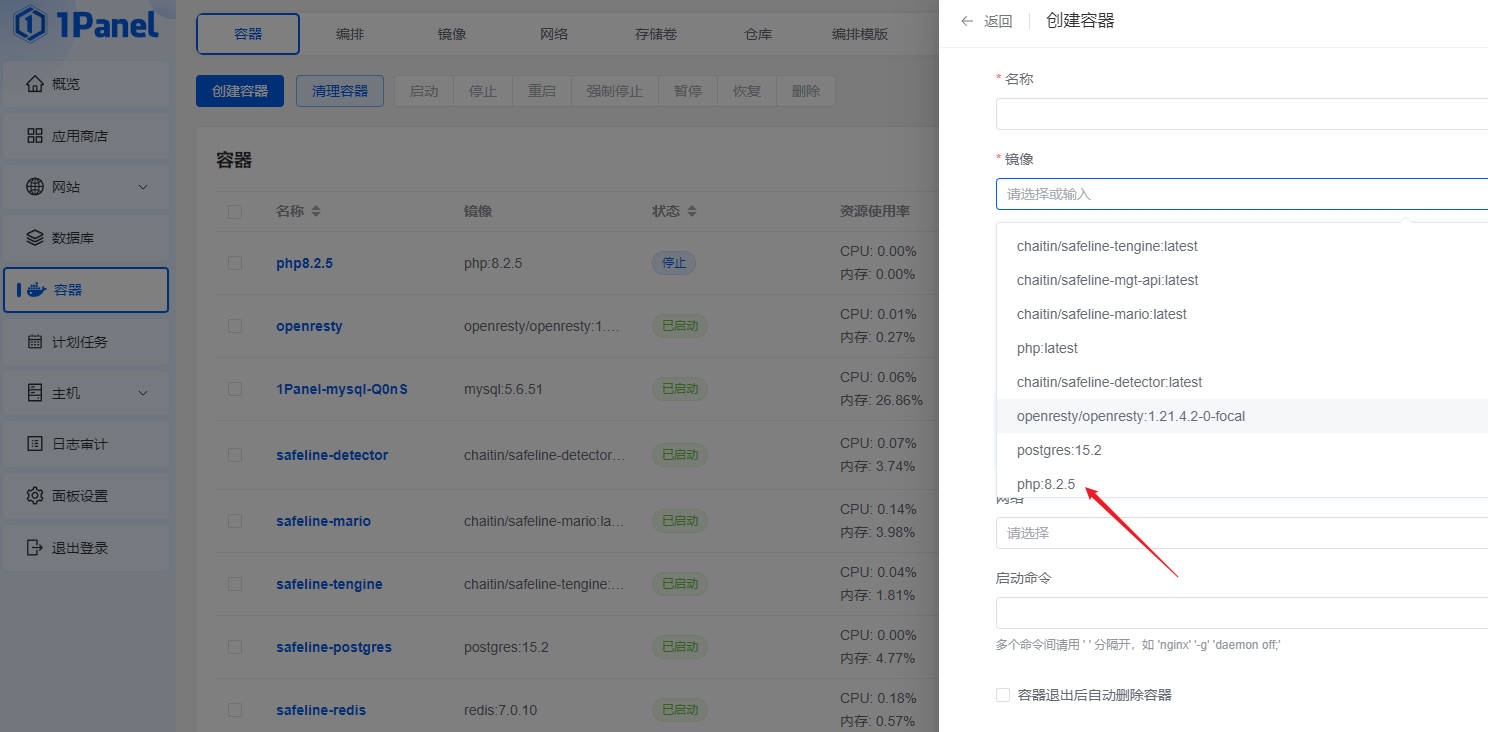Choose php:8.2.5 image option
The image size is (1488, 732).
point(1242,484)
